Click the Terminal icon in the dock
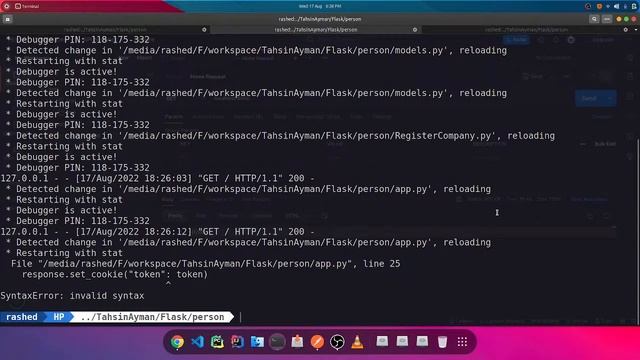 pyautogui.click(x=278, y=342)
